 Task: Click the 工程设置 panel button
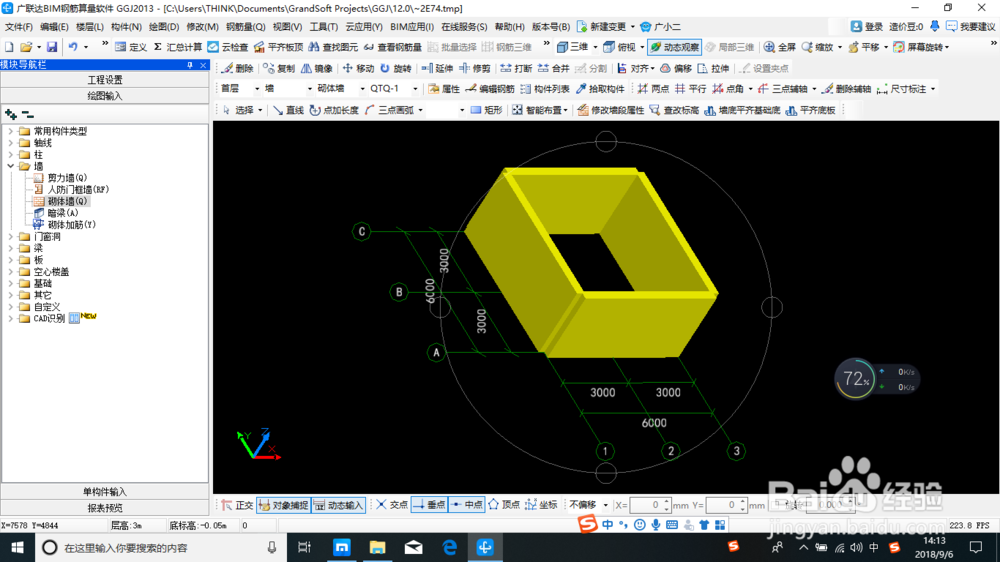point(105,80)
